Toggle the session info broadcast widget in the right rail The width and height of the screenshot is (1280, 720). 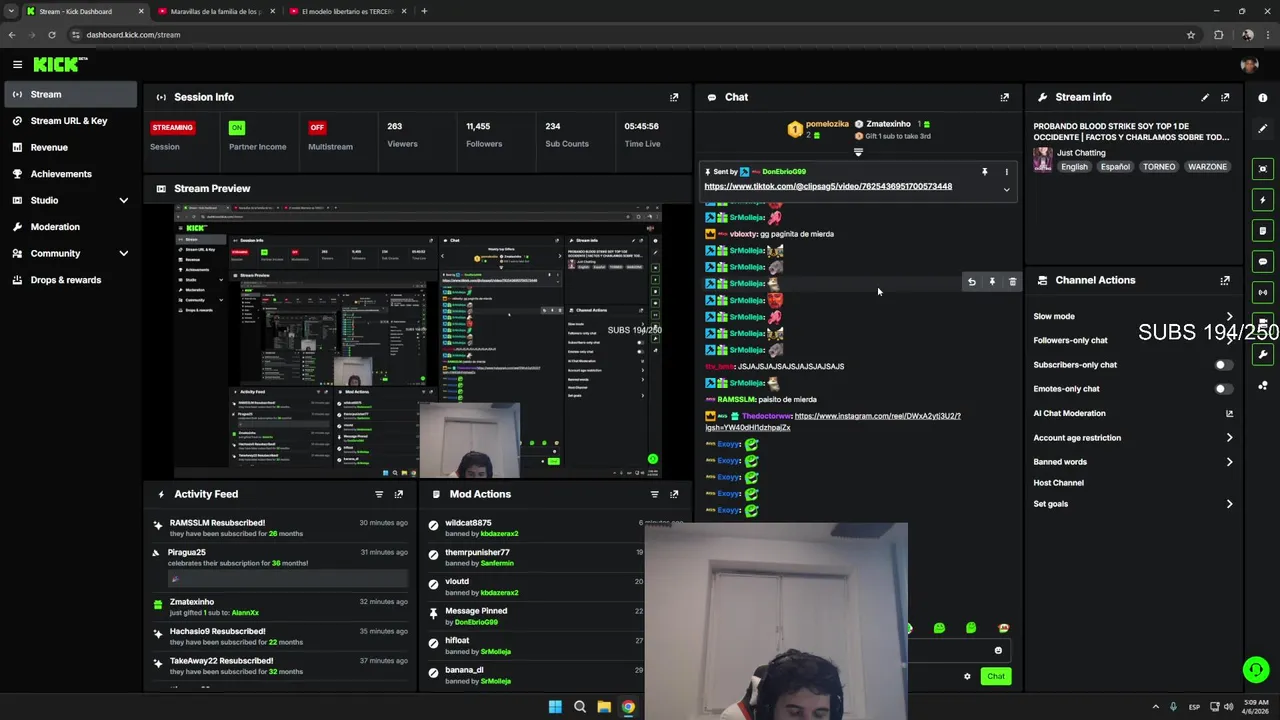(x=1263, y=293)
